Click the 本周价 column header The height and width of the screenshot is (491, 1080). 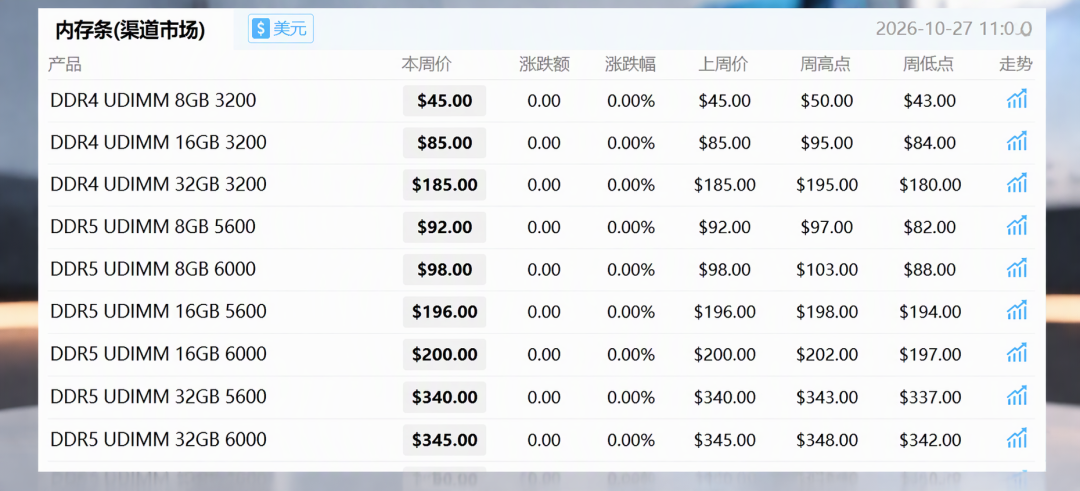pyautogui.click(x=427, y=65)
